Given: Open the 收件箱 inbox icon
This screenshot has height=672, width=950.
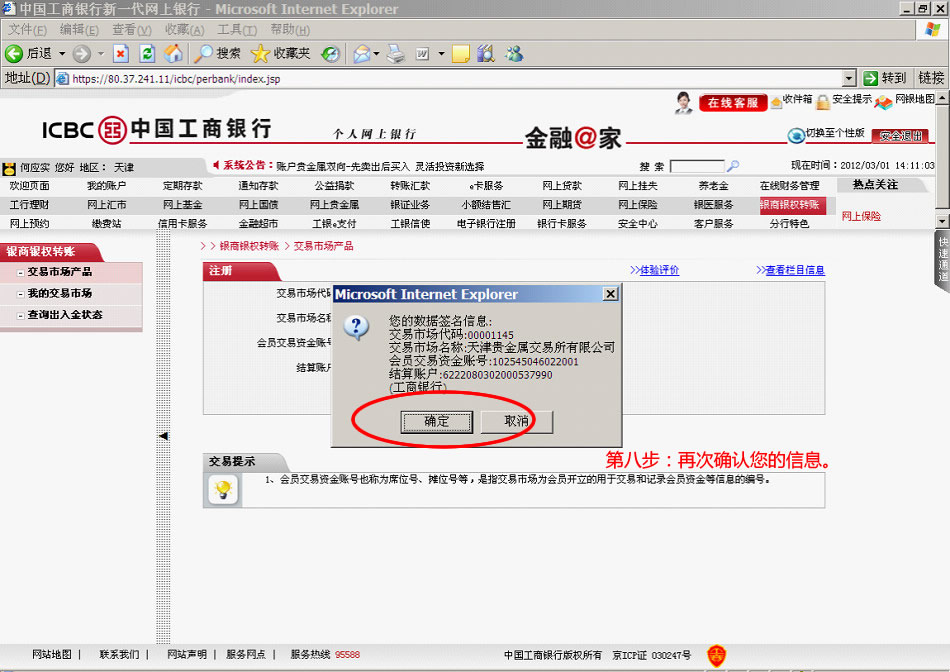Looking at the screenshot, I should pos(776,103).
